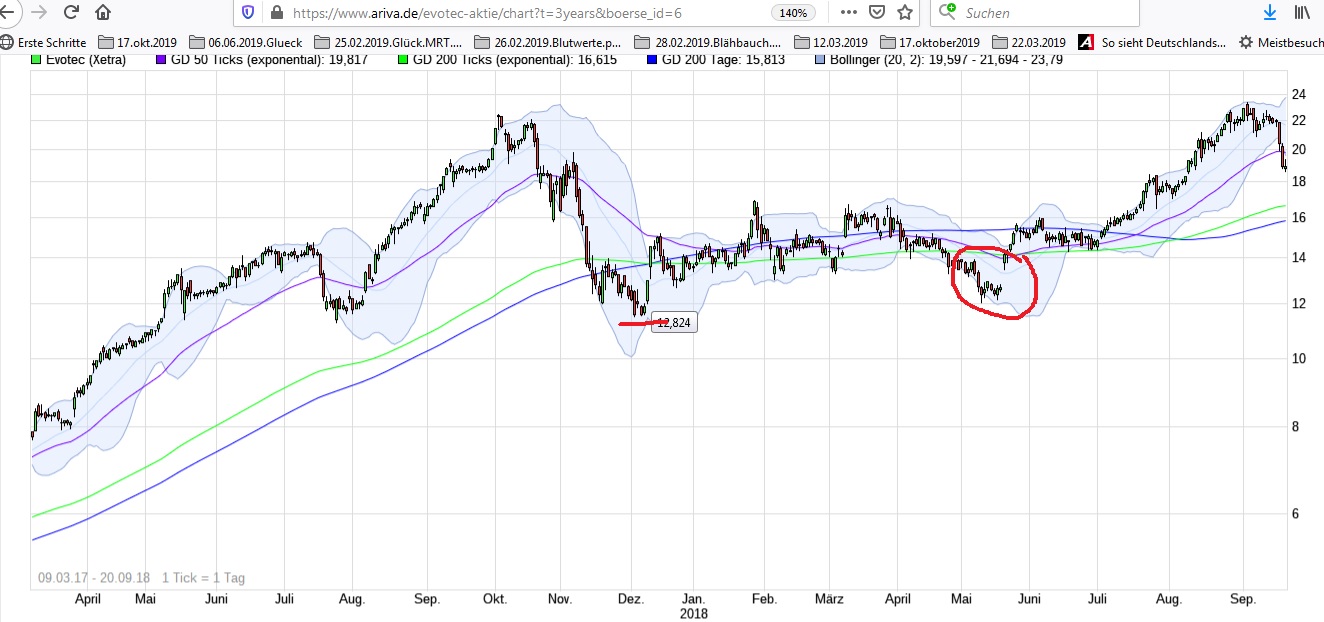The height and width of the screenshot is (622, 1324).
Task: Reset the 140% zoom level badge
Action: coord(793,13)
